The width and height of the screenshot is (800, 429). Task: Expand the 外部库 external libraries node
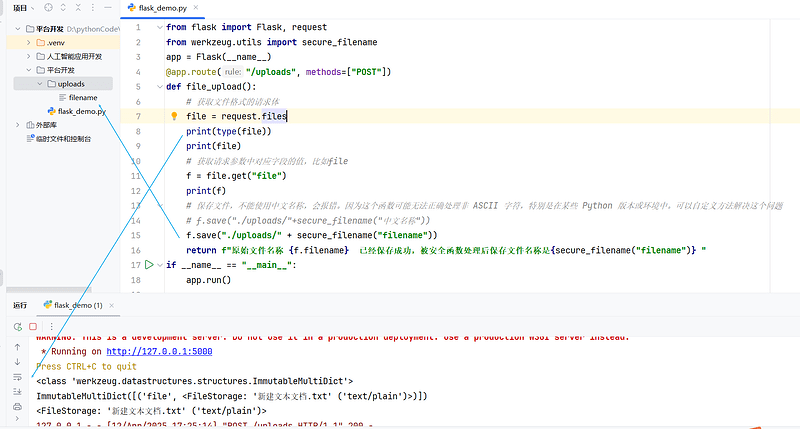(x=17, y=125)
